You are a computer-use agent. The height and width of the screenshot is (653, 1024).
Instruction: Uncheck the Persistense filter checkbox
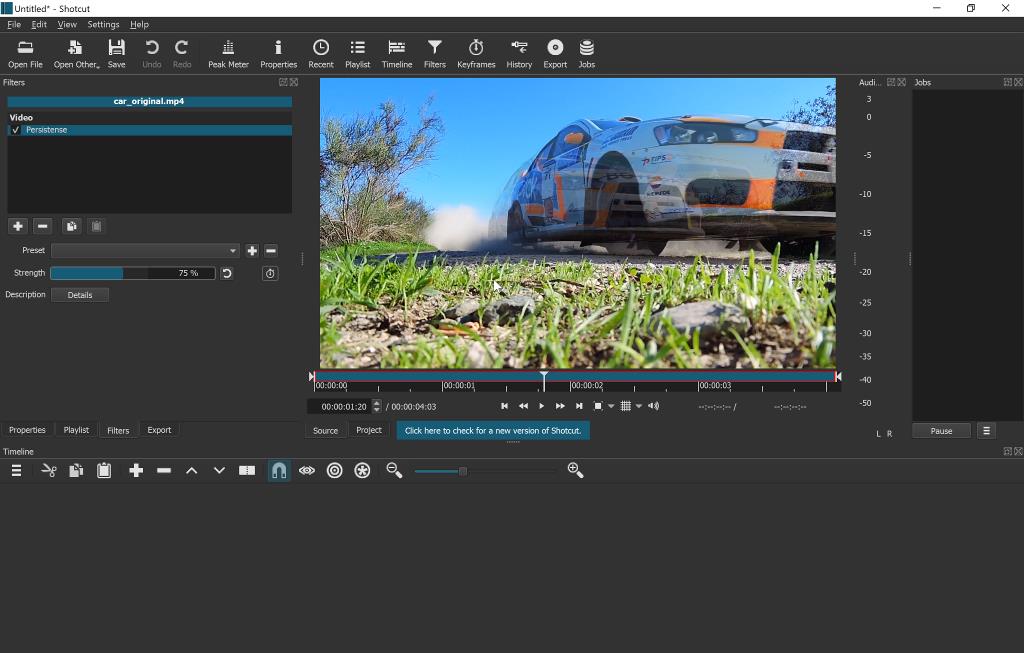pos(16,130)
